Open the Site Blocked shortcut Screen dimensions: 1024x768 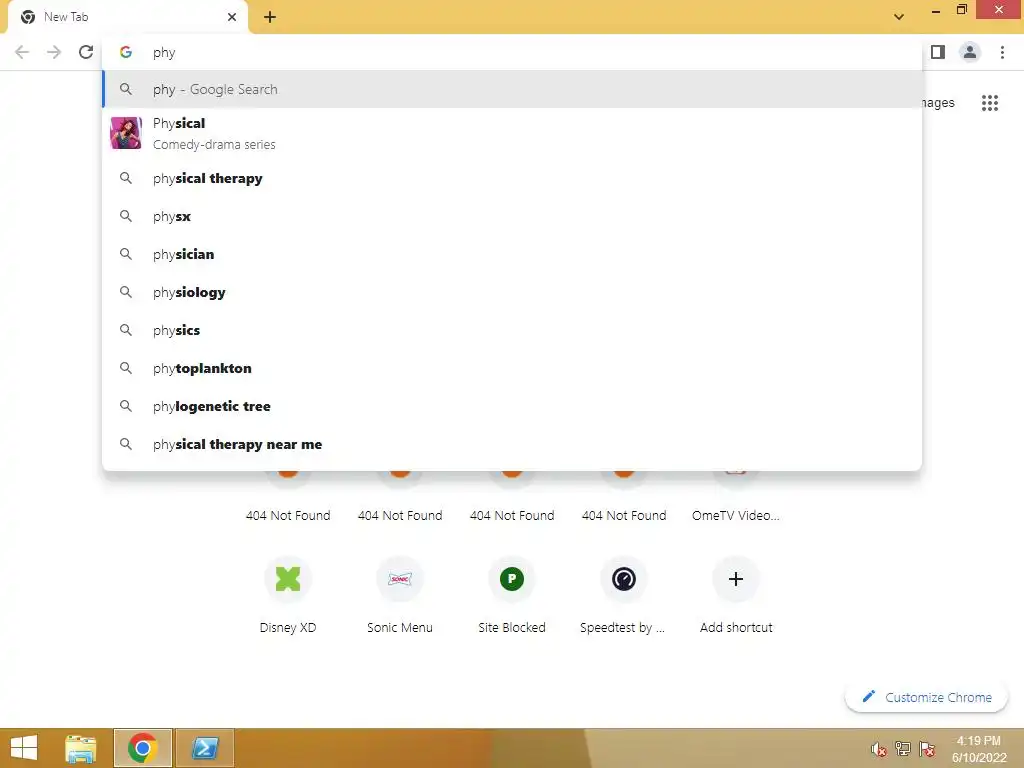click(512, 594)
